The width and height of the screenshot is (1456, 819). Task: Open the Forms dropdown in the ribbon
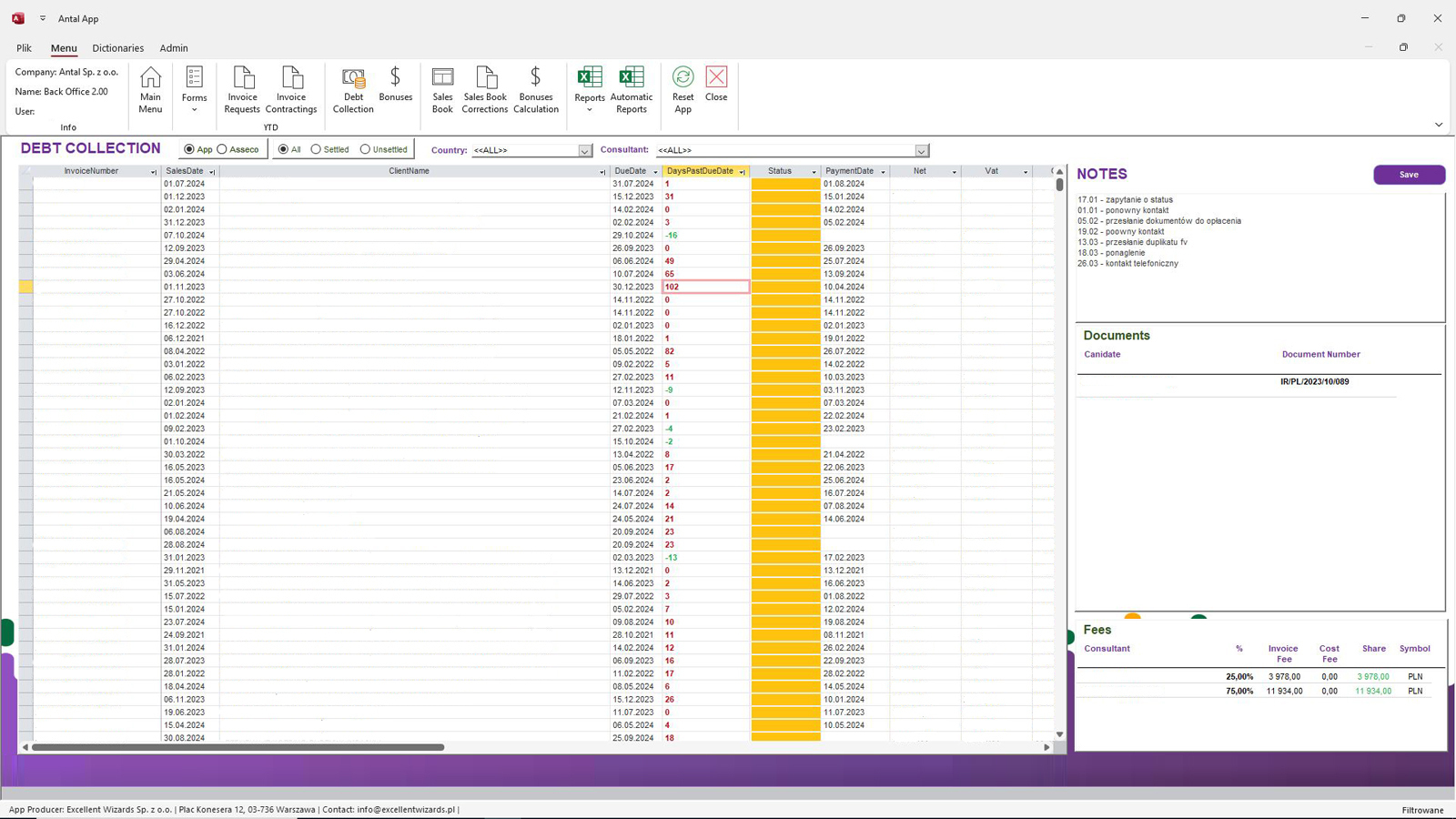194,91
